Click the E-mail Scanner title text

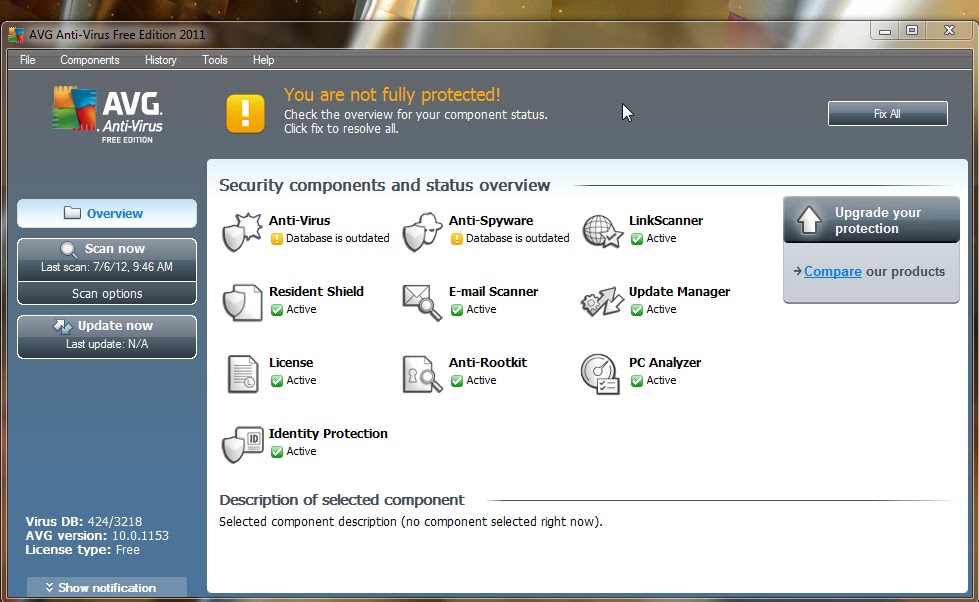[493, 292]
